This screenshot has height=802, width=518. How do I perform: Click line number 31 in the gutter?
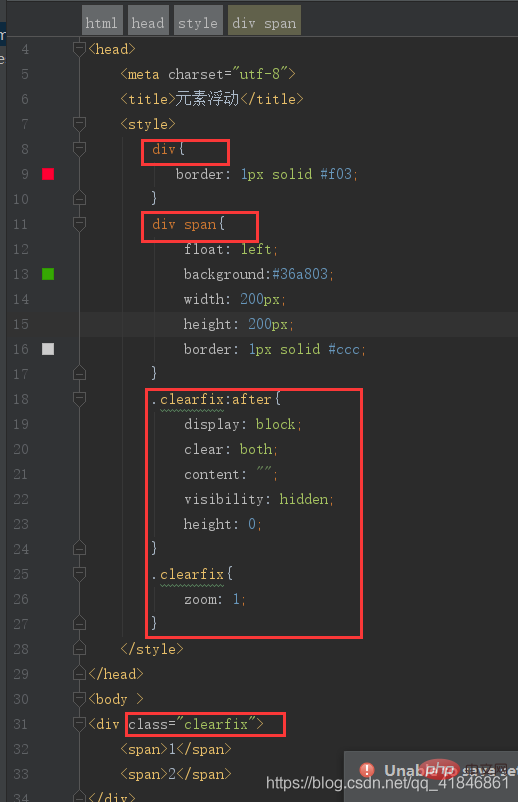pyautogui.click(x=21, y=724)
